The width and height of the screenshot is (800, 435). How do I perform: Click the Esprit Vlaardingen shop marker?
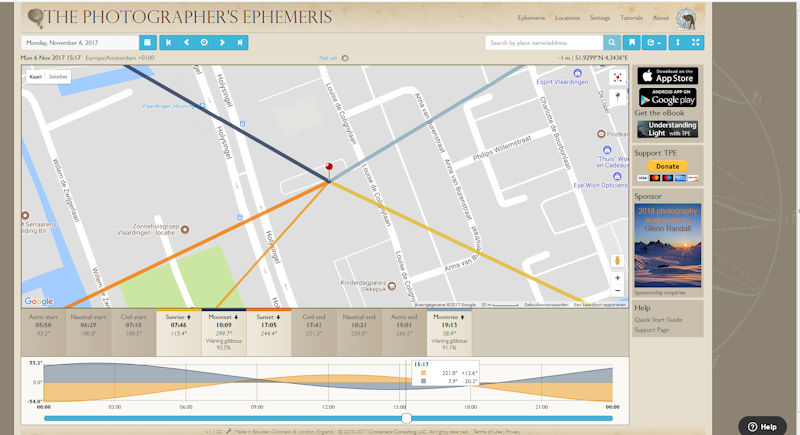point(577,73)
